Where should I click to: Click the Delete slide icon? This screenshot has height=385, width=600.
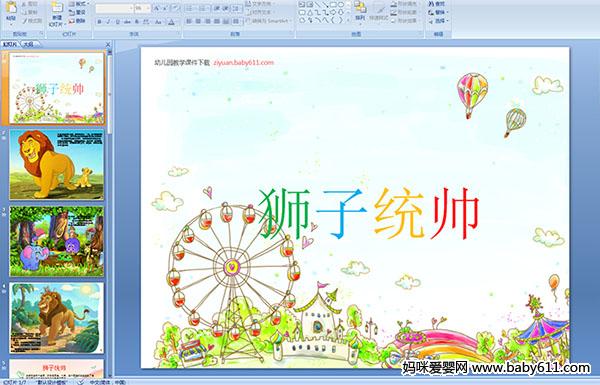point(78,21)
